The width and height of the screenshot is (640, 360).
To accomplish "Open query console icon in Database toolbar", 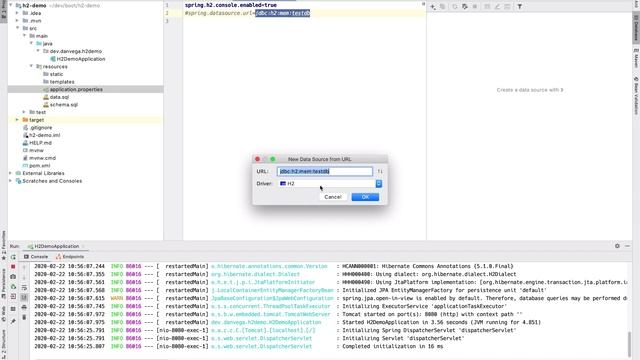I will point(507,7).
